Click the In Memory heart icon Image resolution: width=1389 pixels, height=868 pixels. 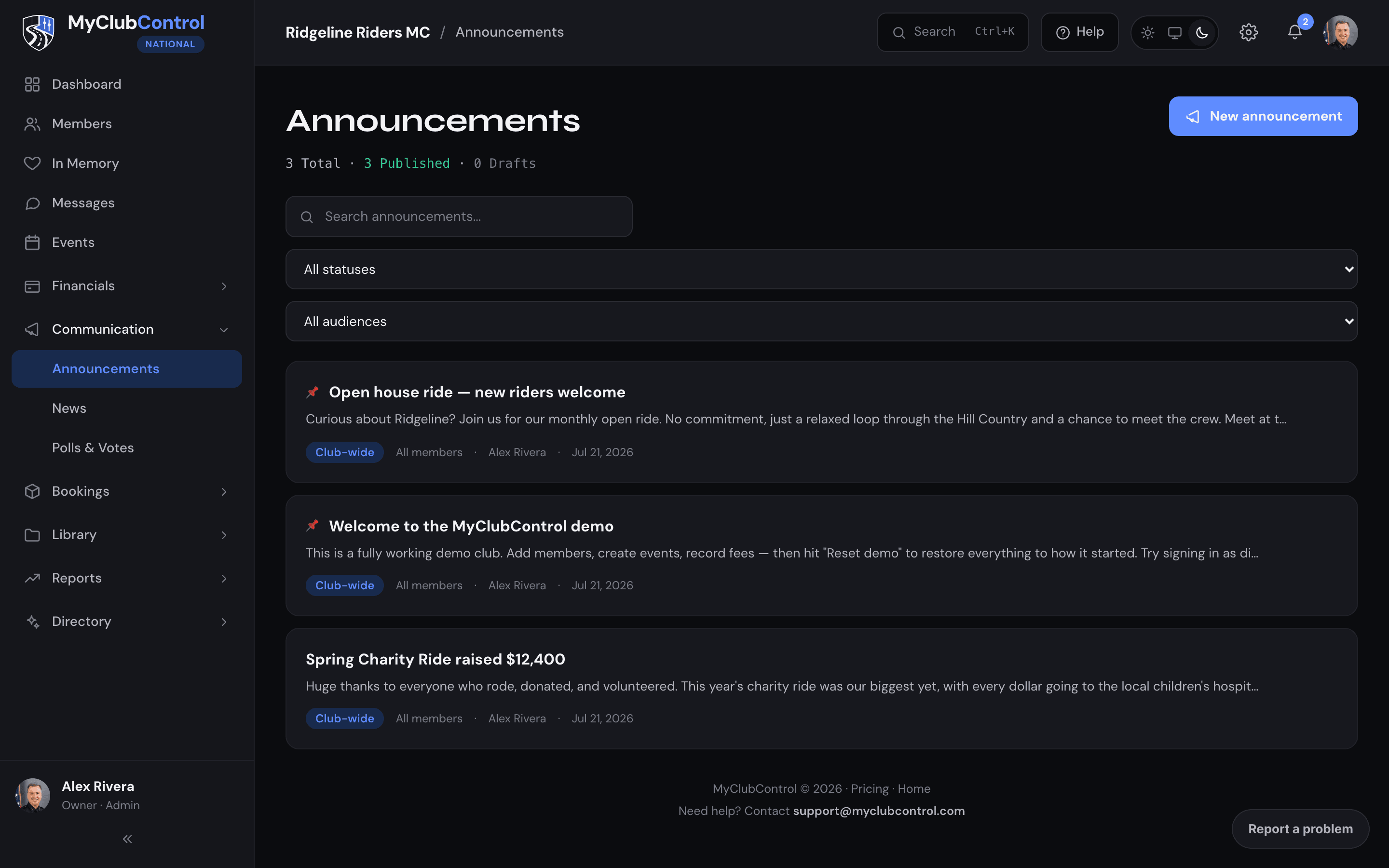[32, 163]
